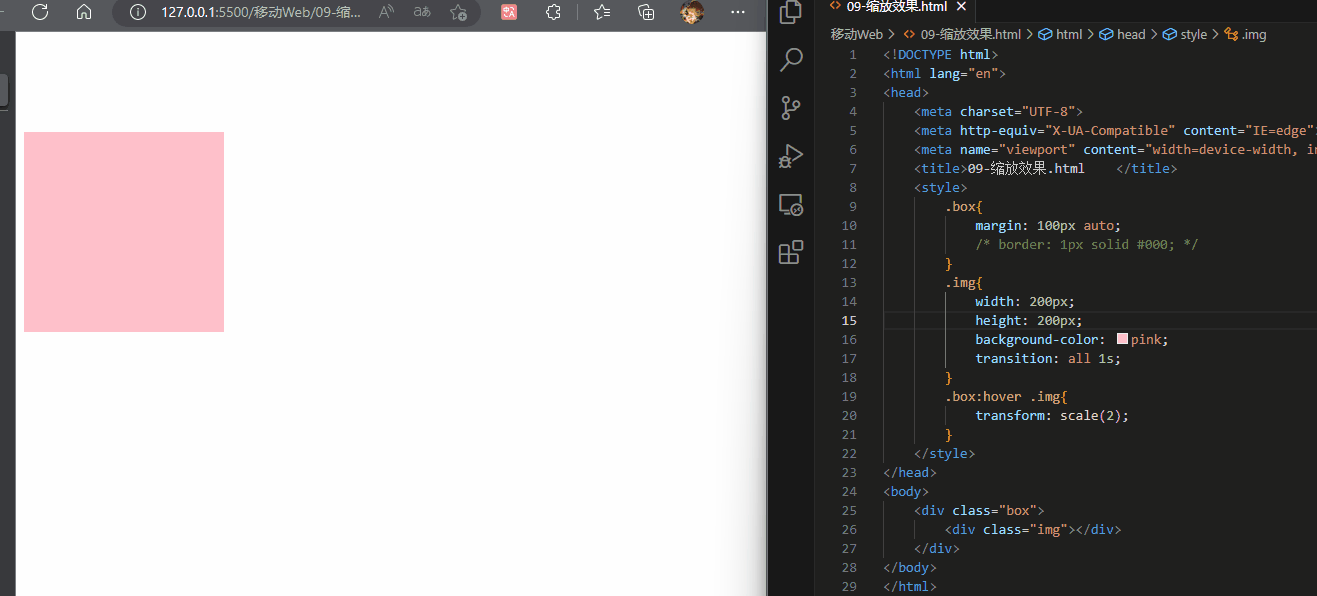Open the Remote Explorer panel
This screenshot has height=596, width=1317.
[791, 204]
